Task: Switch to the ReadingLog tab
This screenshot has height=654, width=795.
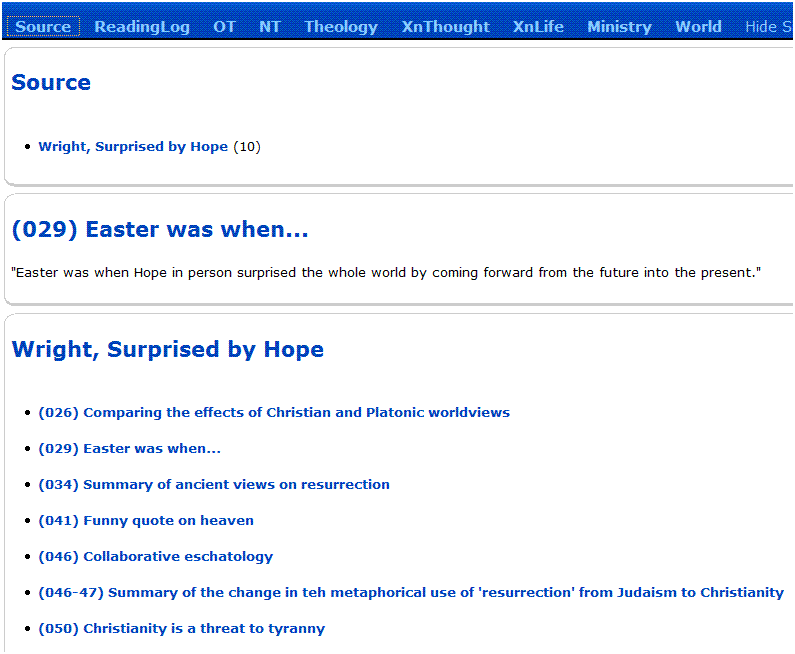Action: click(142, 27)
